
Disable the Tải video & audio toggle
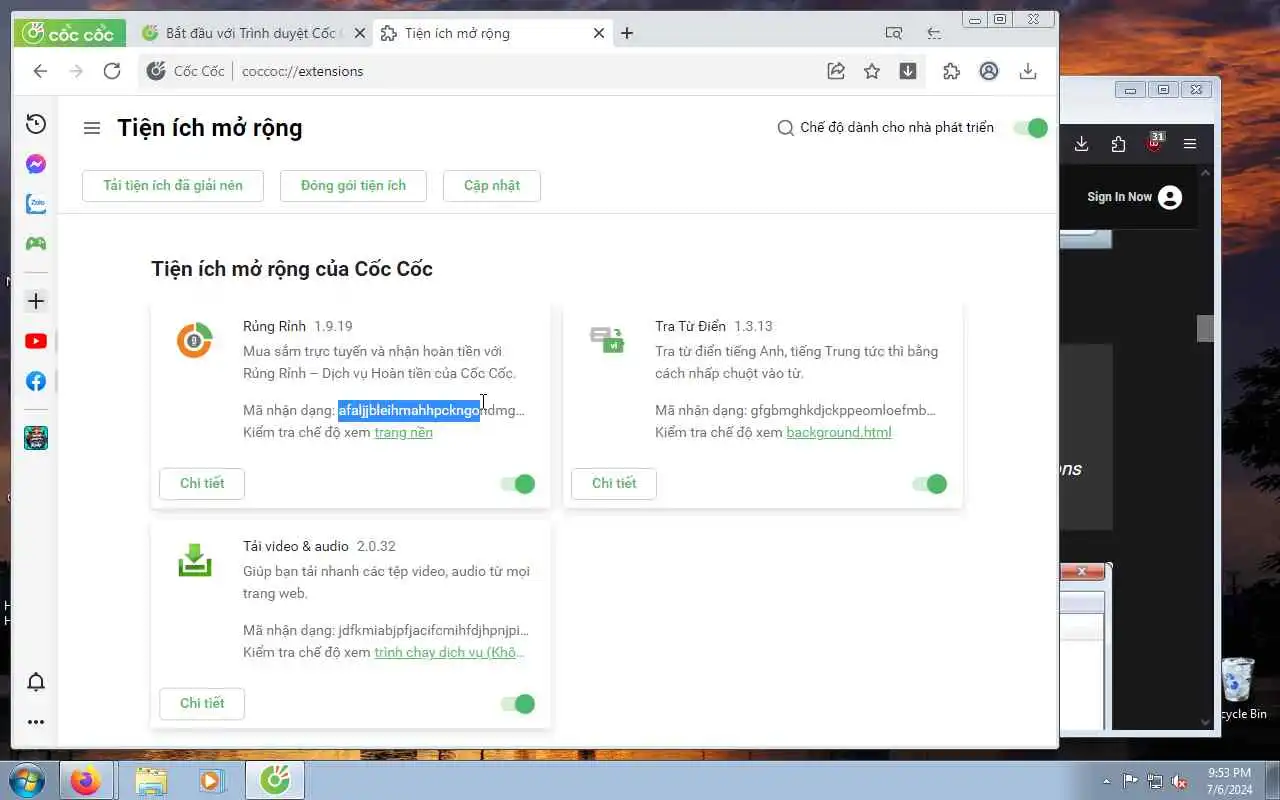click(518, 704)
